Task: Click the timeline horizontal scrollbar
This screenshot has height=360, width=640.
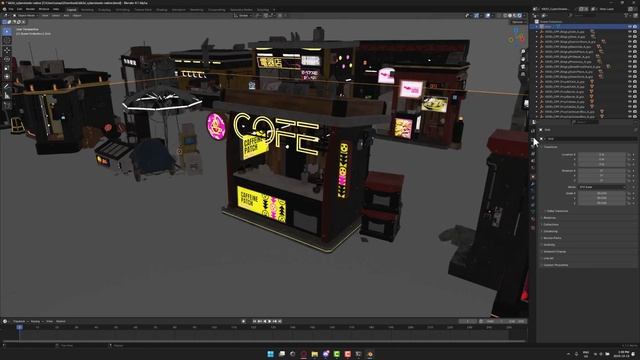Action: [264, 341]
